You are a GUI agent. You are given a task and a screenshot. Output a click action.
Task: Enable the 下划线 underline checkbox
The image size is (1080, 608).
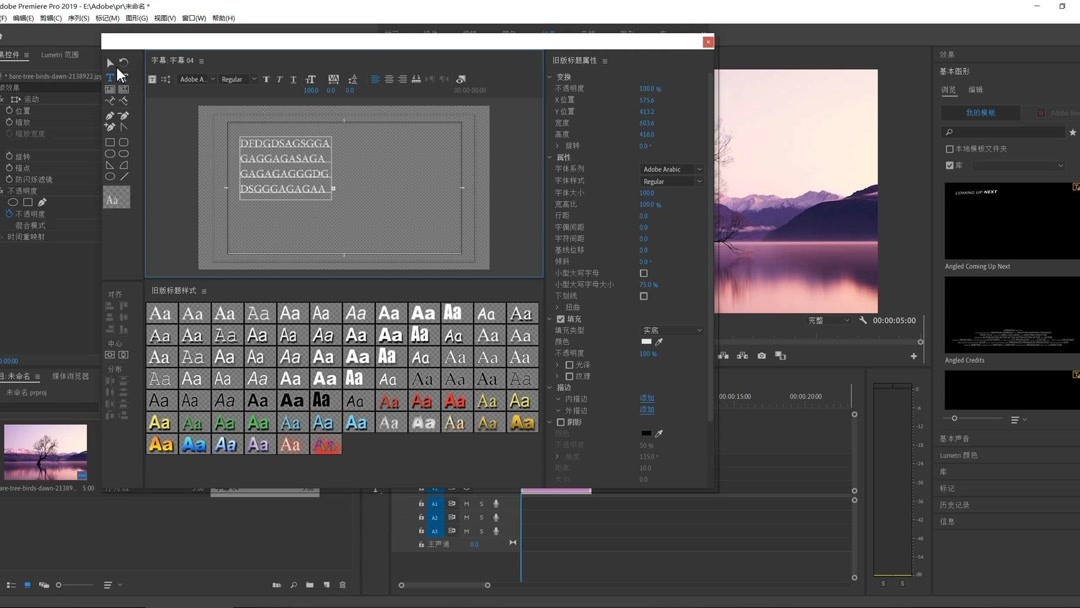643,296
